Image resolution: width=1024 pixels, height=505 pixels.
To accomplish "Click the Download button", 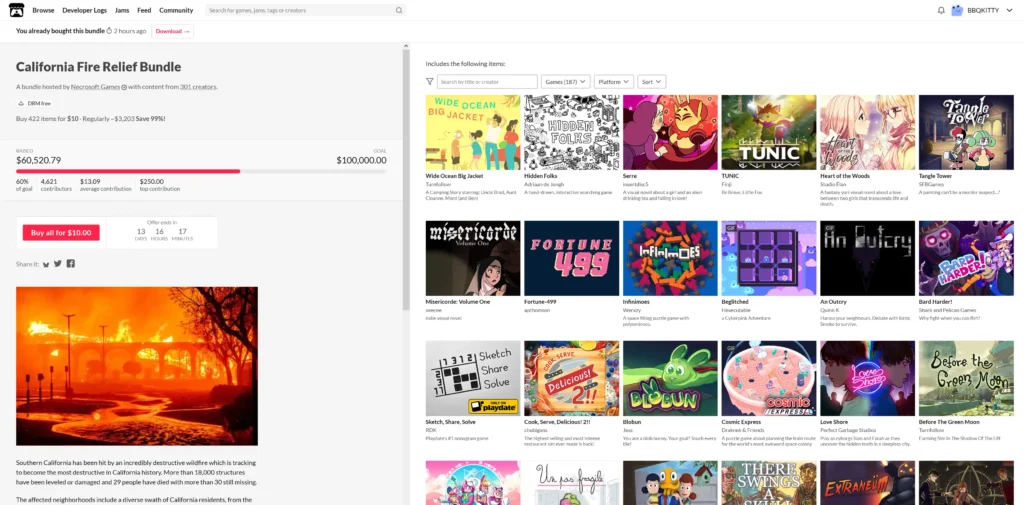I will [172, 31].
